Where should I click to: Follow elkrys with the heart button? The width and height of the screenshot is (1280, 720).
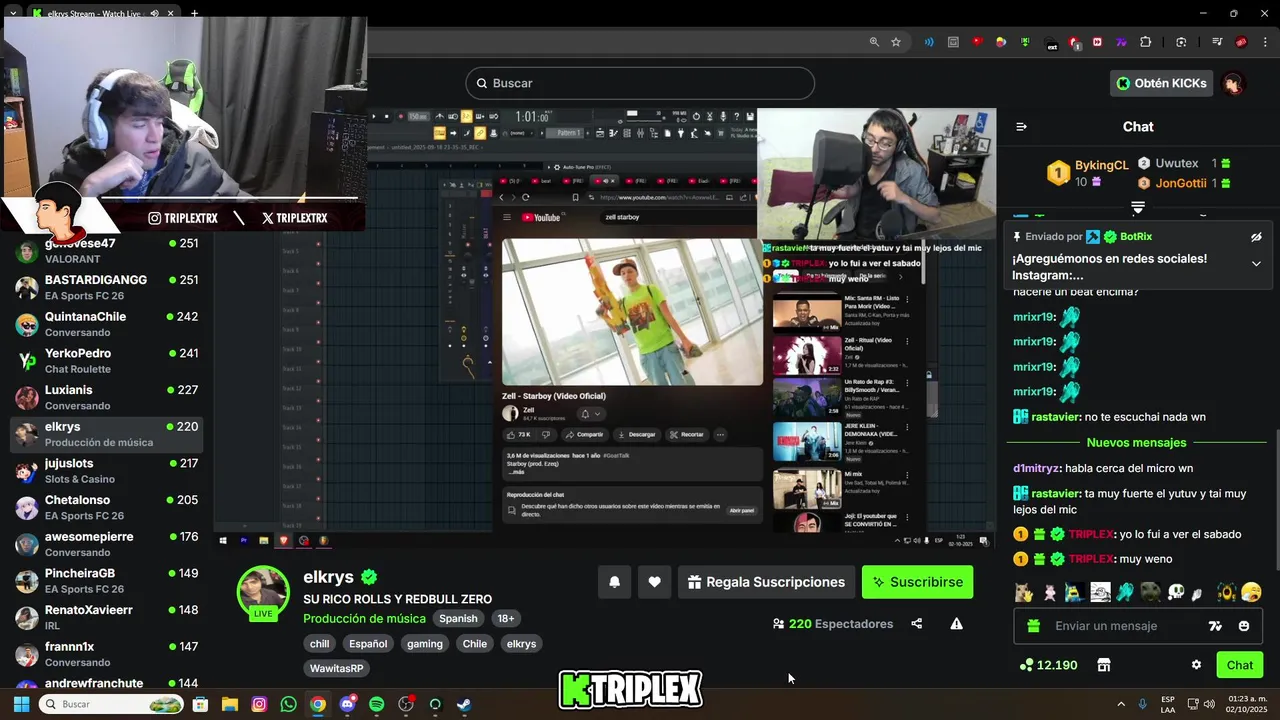point(655,582)
